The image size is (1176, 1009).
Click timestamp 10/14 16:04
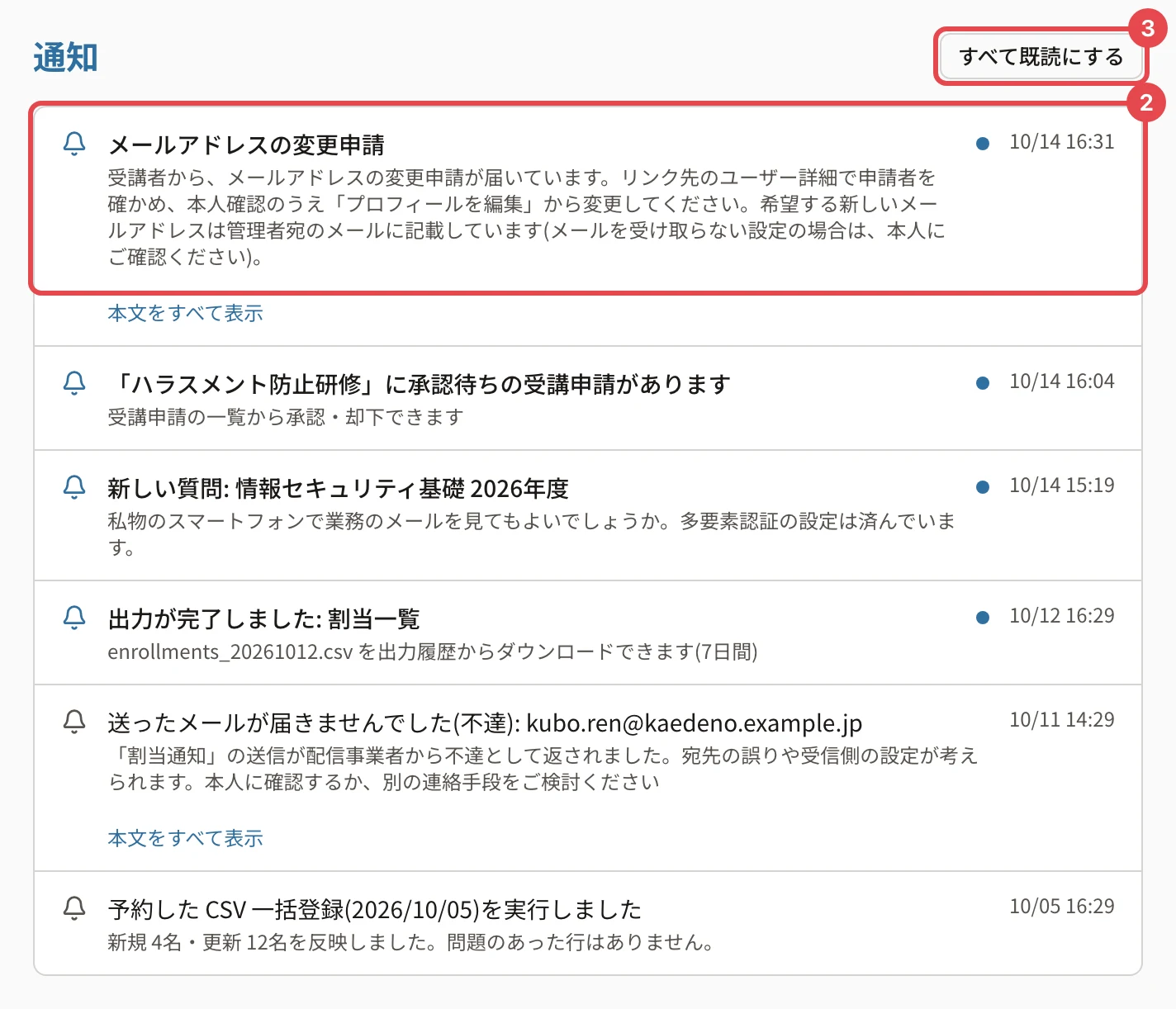click(1061, 381)
